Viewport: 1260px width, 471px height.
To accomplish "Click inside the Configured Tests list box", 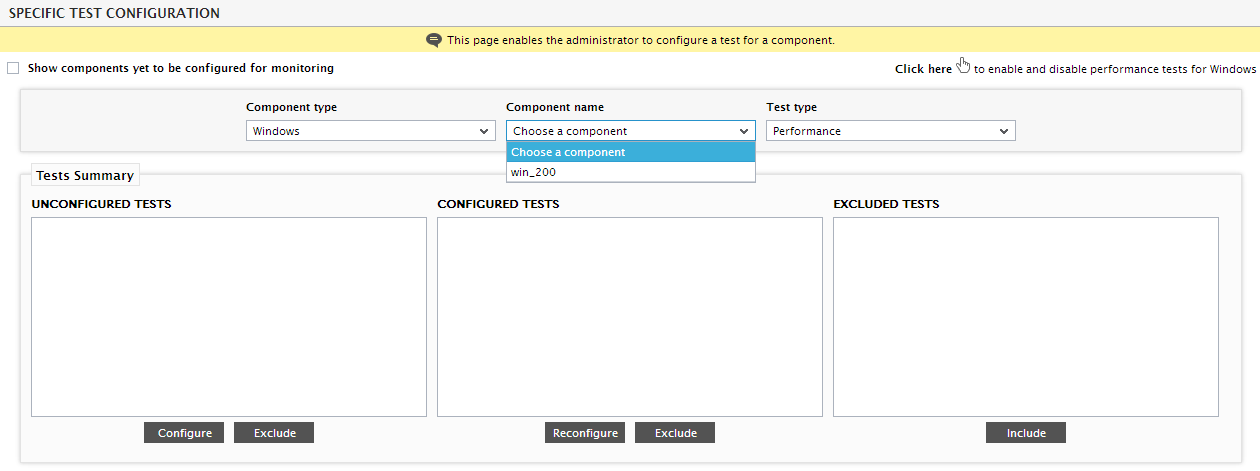I will pyautogui.click(x=630, y=317).
